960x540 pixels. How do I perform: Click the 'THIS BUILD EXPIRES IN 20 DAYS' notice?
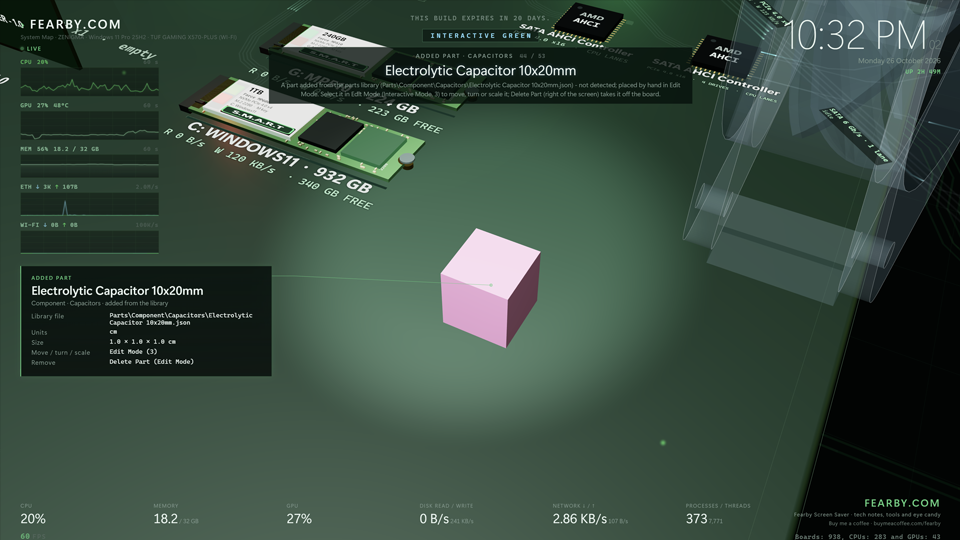click(x=480, y=18)
